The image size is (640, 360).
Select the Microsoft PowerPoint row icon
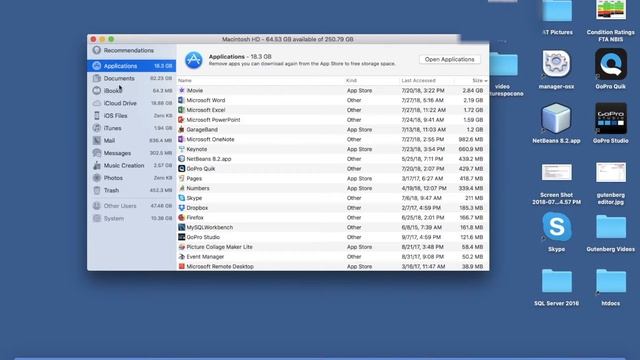coord(182,120)
